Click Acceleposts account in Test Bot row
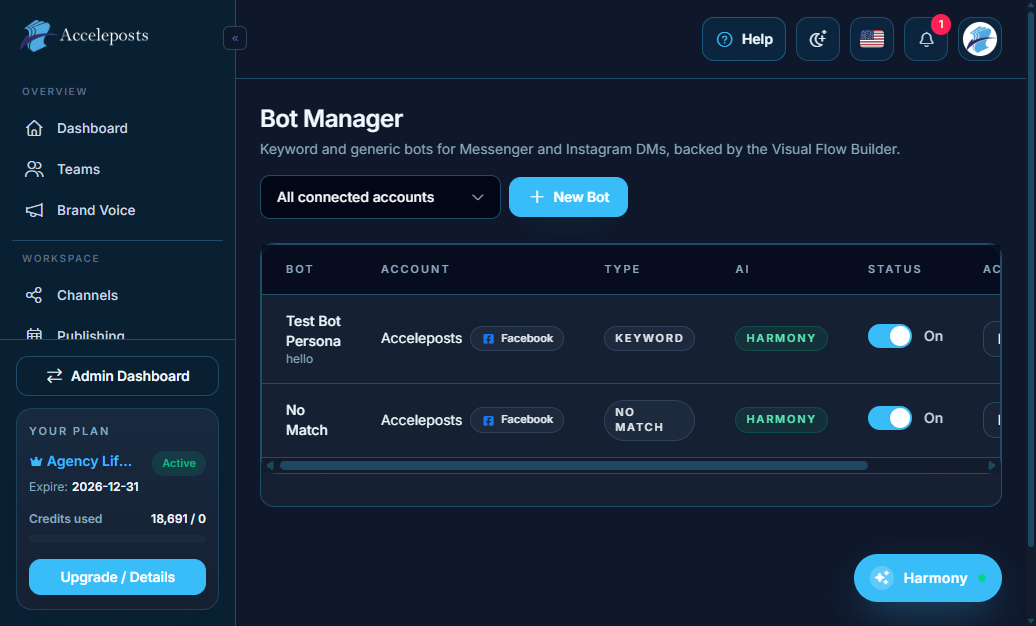1036x626 pixels. point(422,338)
